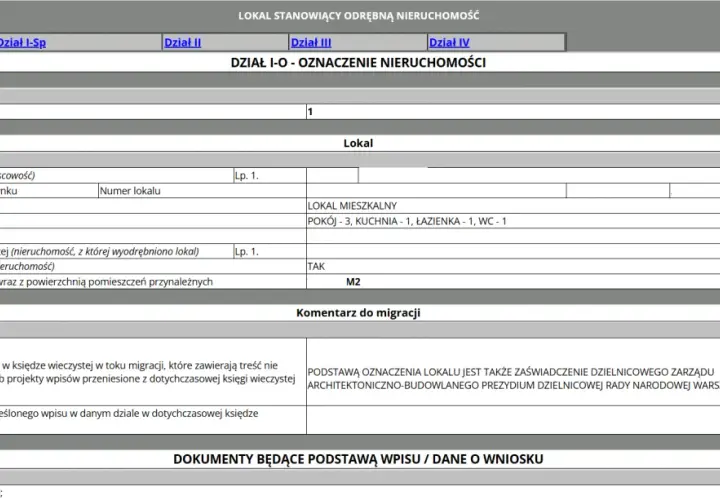The image size is (720, 500).
Task: Go to the Dział III section
Action: (311, 43)
